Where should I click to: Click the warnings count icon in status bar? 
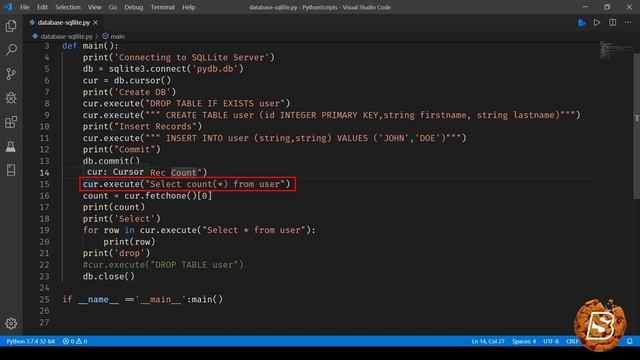81,341
